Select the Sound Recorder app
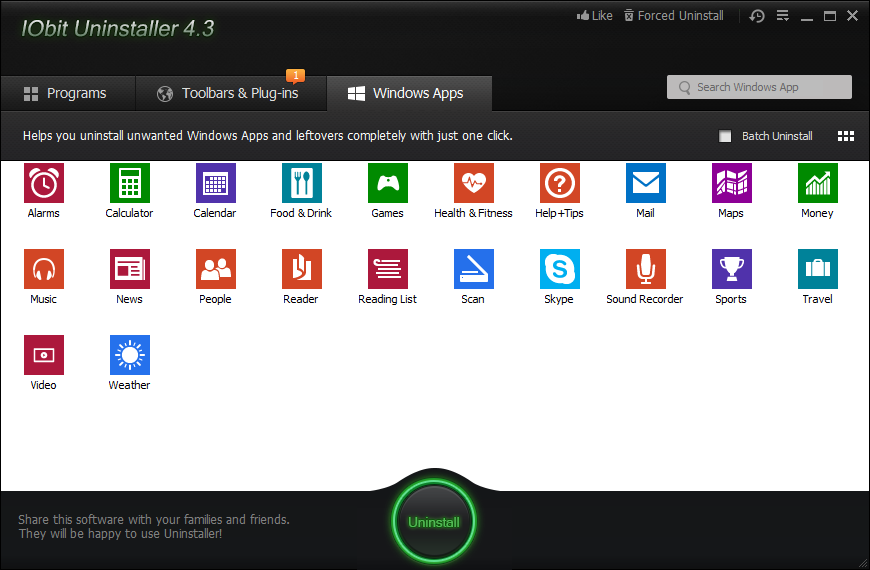 (646, 269)
